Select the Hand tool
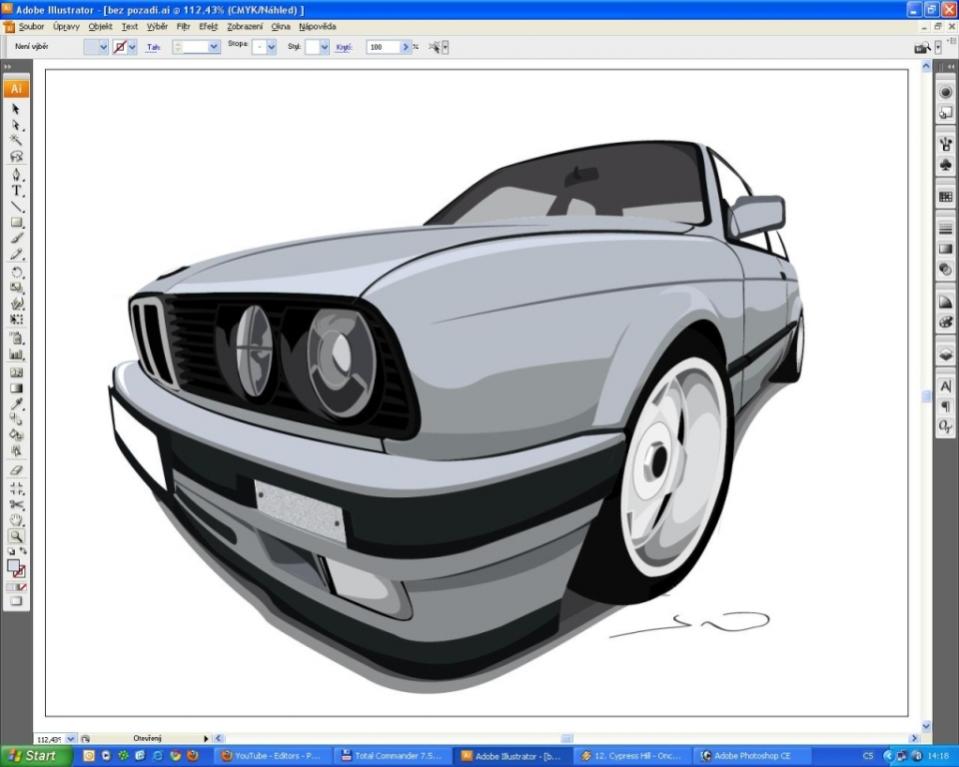Screen dimensions: 959x767 point(16,520)
